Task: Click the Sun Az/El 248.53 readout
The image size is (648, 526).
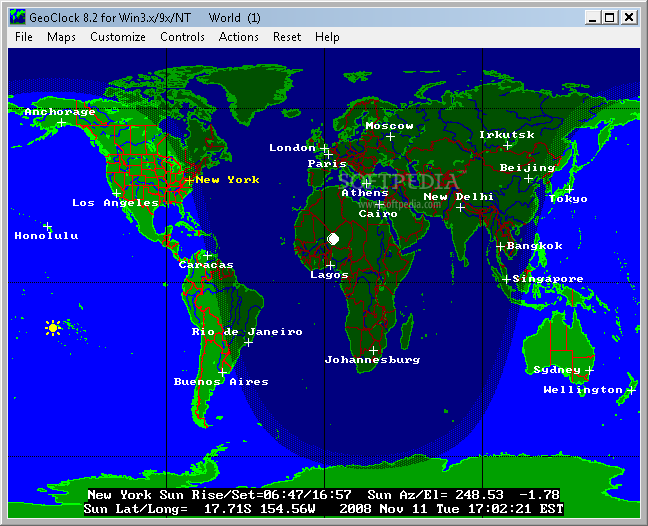Action: pos(463,495)
